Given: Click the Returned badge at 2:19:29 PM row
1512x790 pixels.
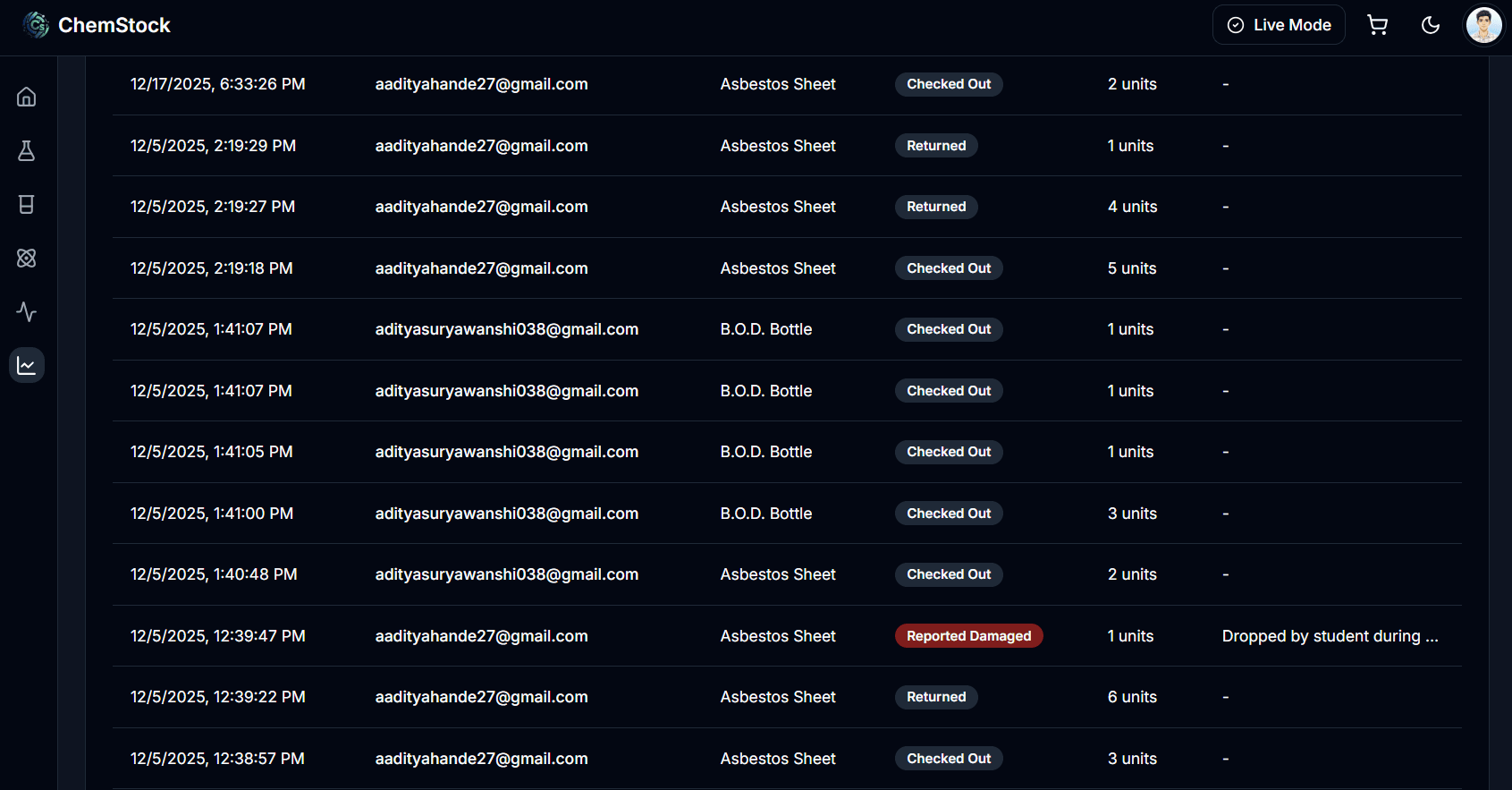Looking at the screenshot, I should coord(936,146).
